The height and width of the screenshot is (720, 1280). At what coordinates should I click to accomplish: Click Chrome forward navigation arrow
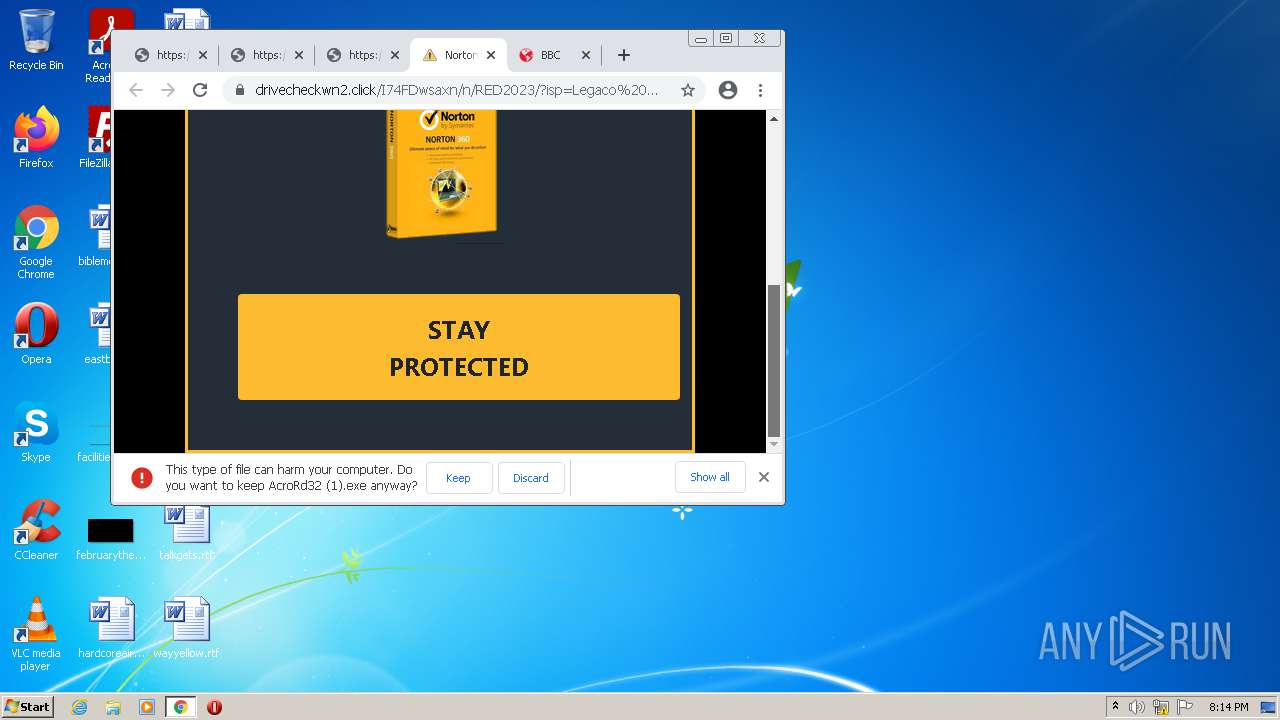(168, 90)
